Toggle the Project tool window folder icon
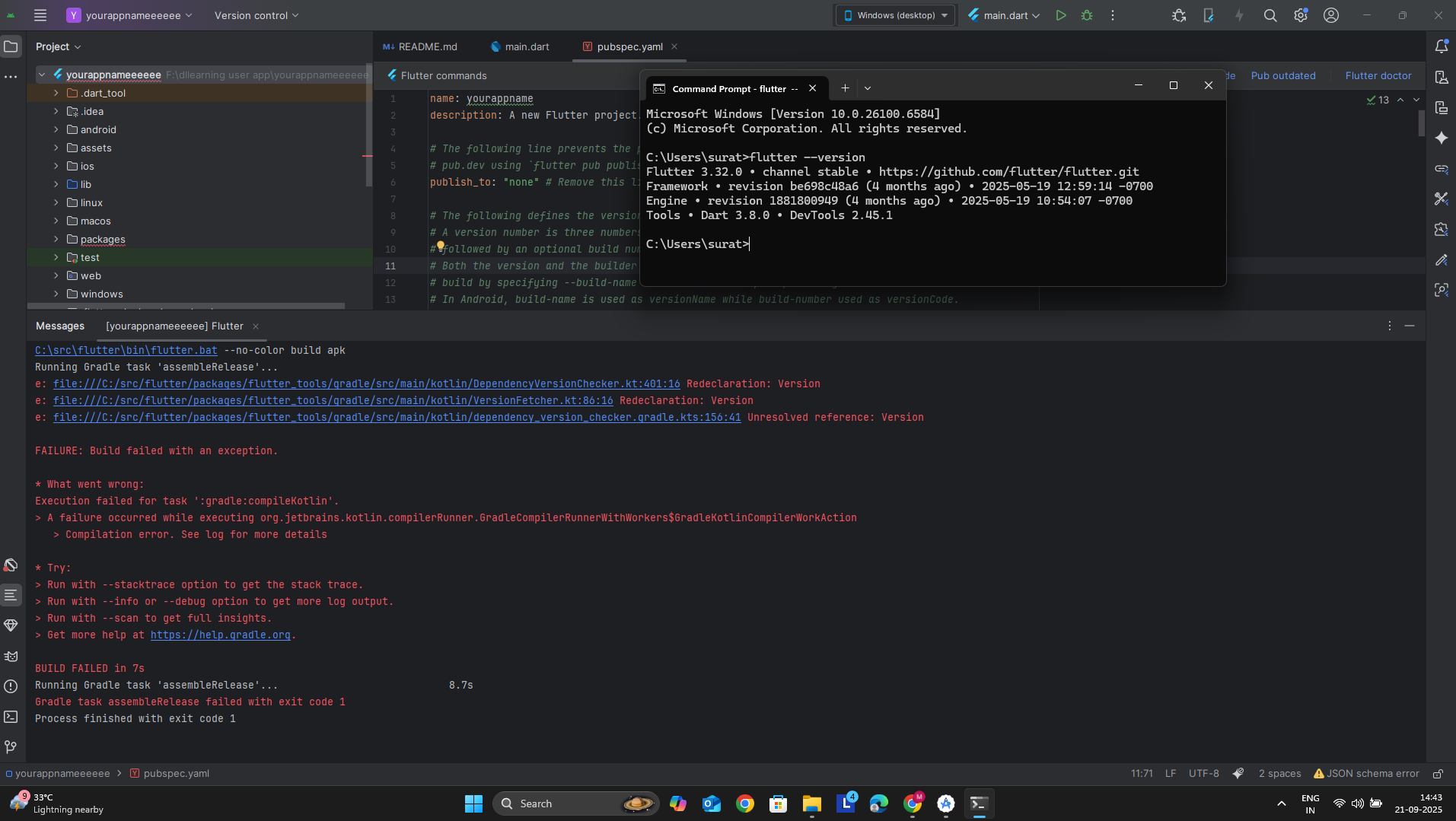The width and height of the screenshot is (1456, 821). [x=11, y=46]
